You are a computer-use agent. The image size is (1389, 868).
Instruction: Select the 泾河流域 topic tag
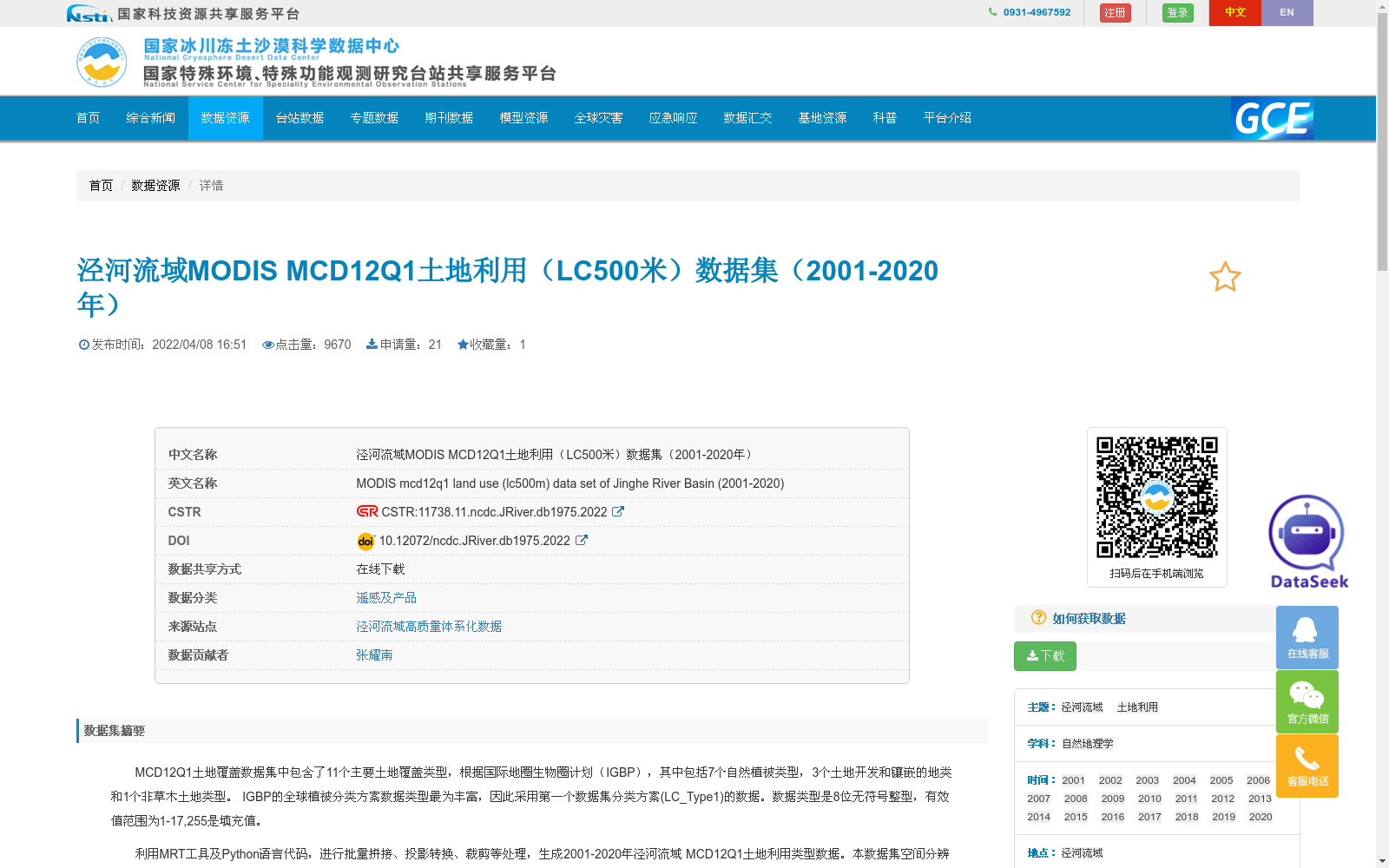point(1082,707)
